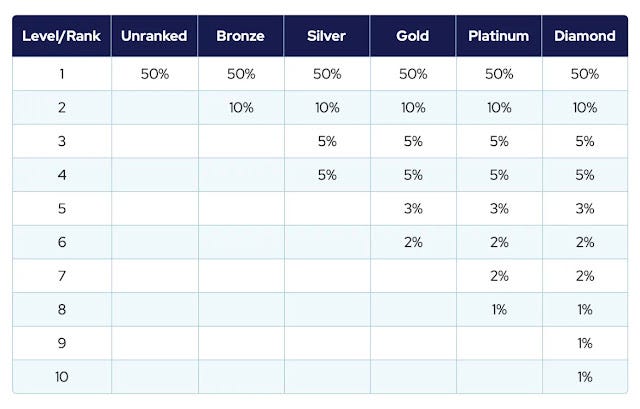Select the Bronze 10% cell in level 2
Viewport: 640px width, 409px height.
click(x=241, y=108)
